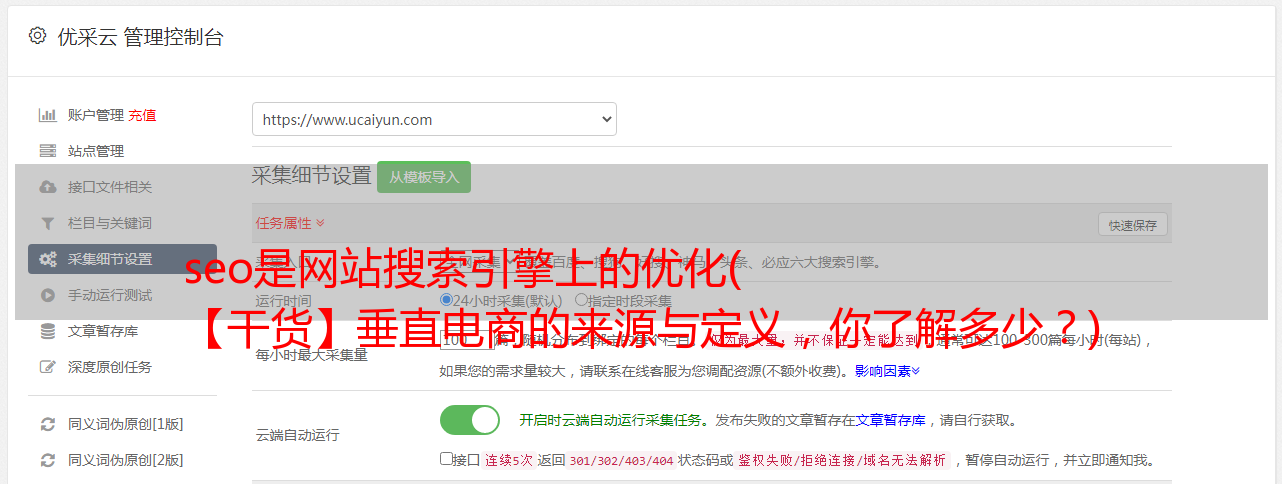Open 同义词伪原创[1版] menu item
Viewport: 1282px width, 484px height.
126,424
